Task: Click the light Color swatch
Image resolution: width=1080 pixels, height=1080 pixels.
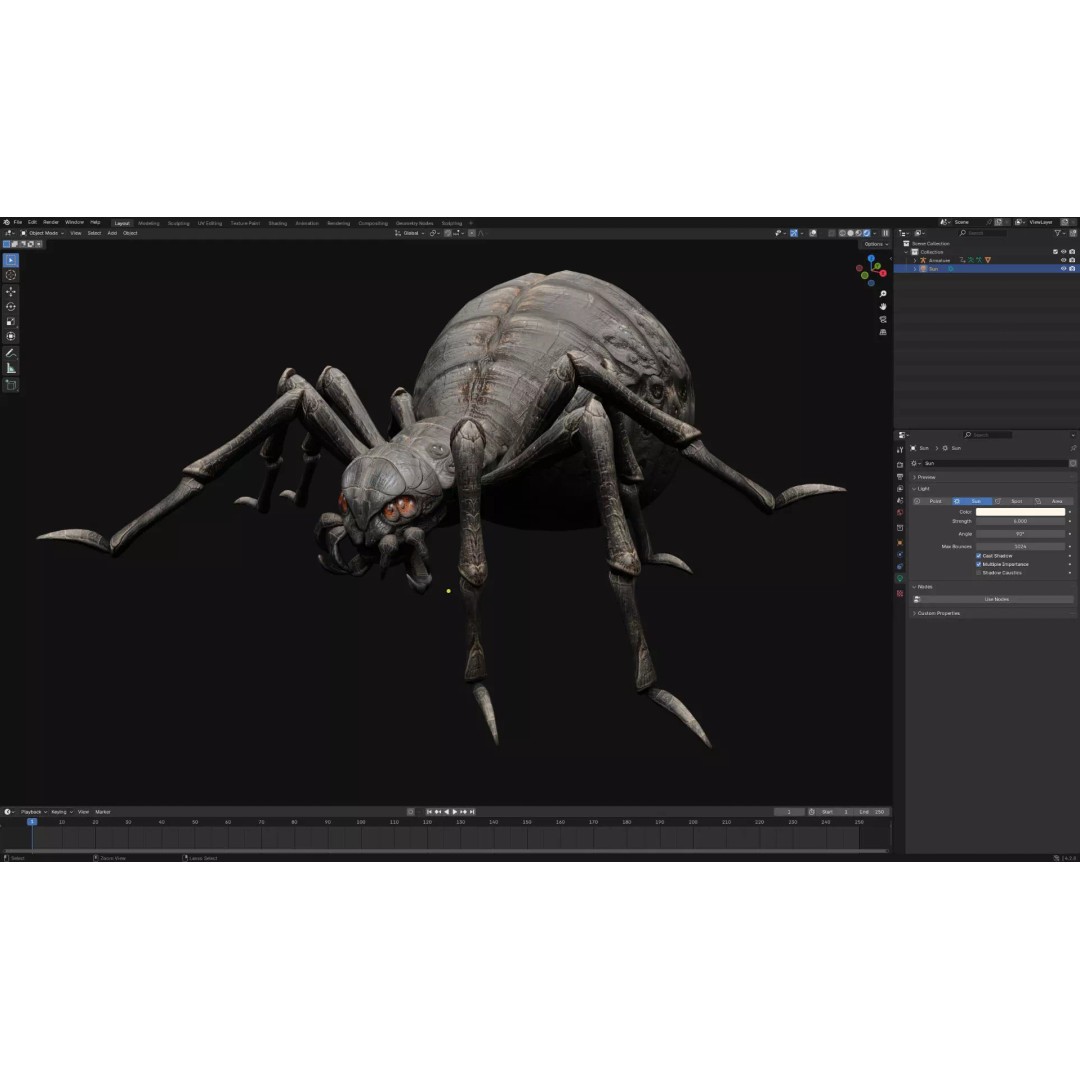Action: pos(1020,512)
